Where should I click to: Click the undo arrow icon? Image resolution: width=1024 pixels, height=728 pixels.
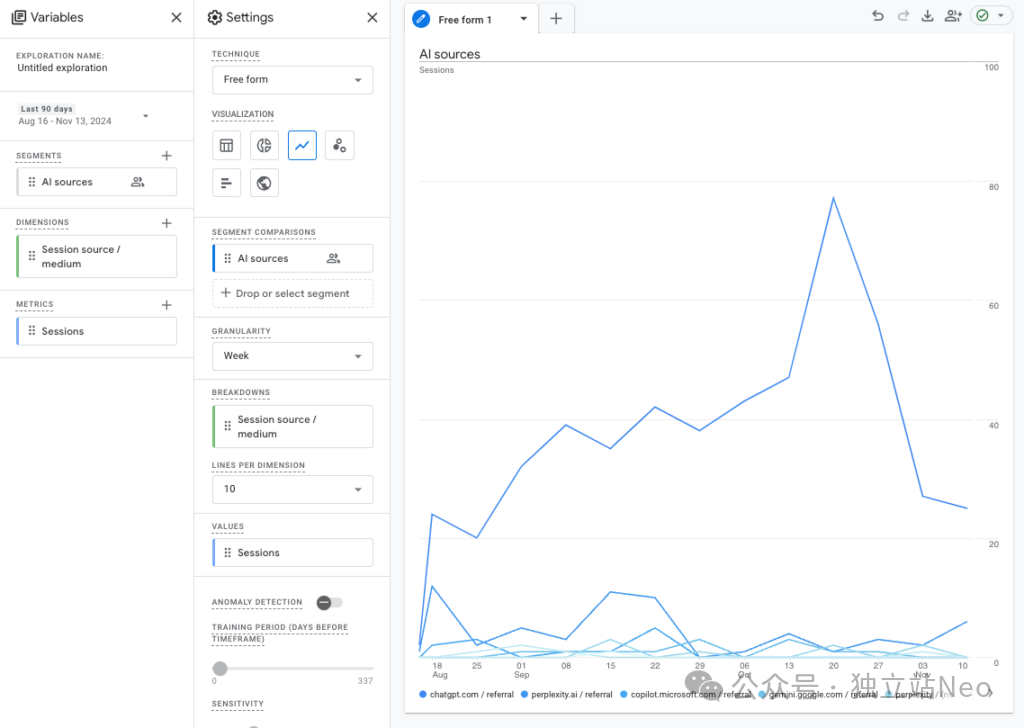coord(878,16)
